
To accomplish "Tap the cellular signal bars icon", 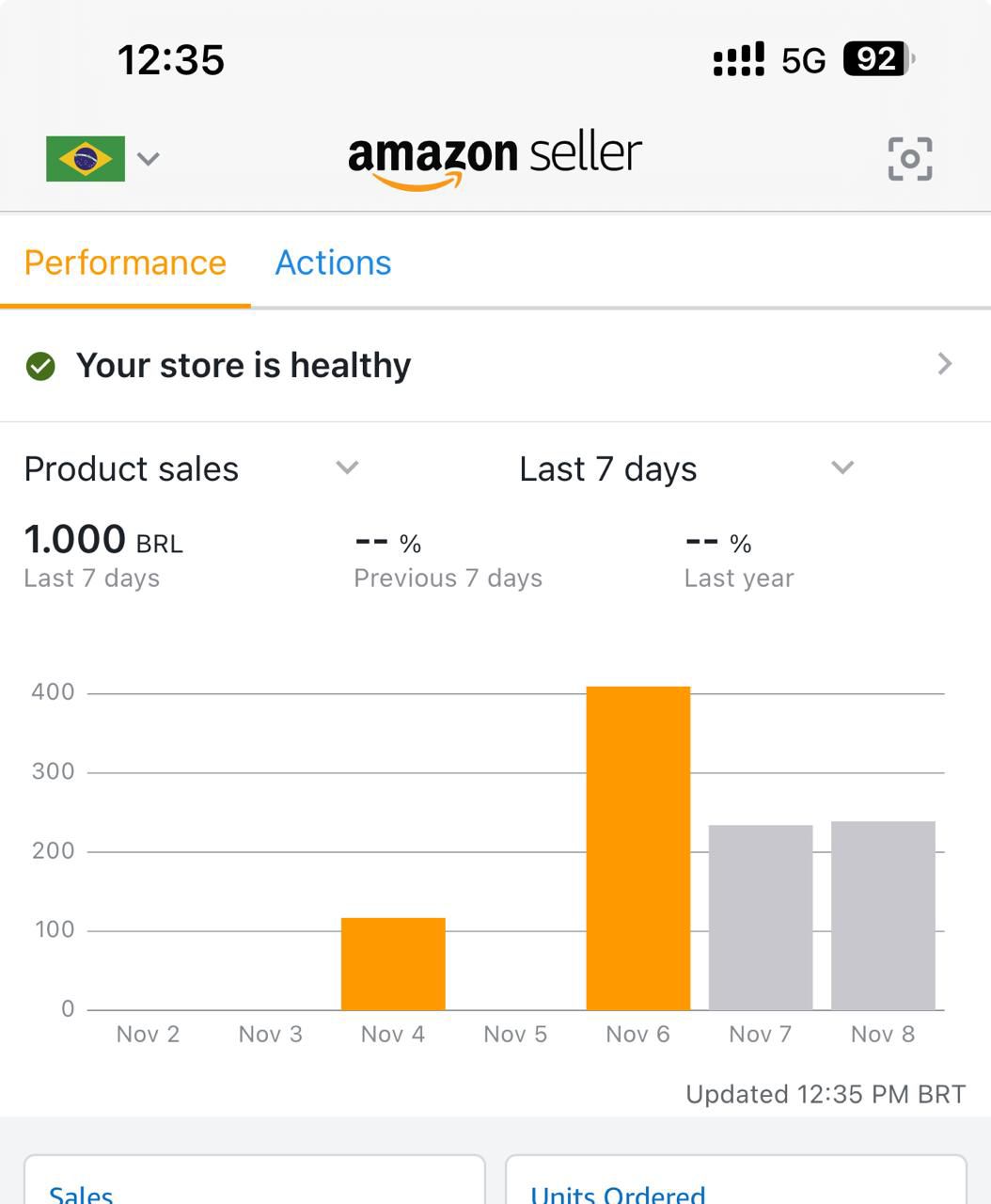I will coord(738,59).
